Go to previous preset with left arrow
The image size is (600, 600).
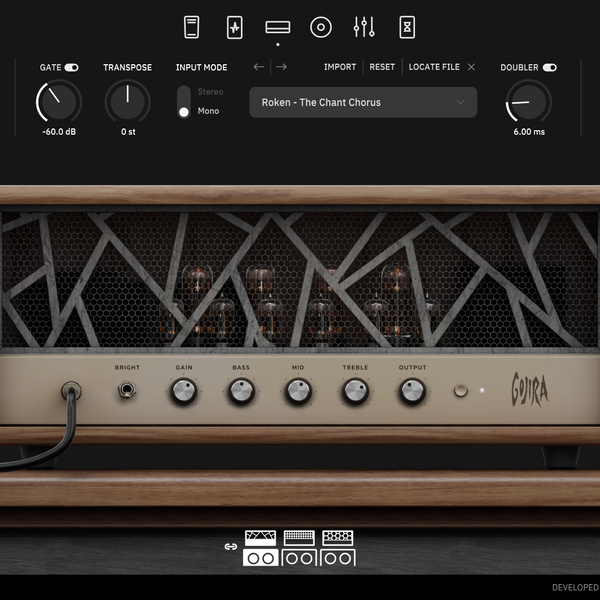point(259,67)
